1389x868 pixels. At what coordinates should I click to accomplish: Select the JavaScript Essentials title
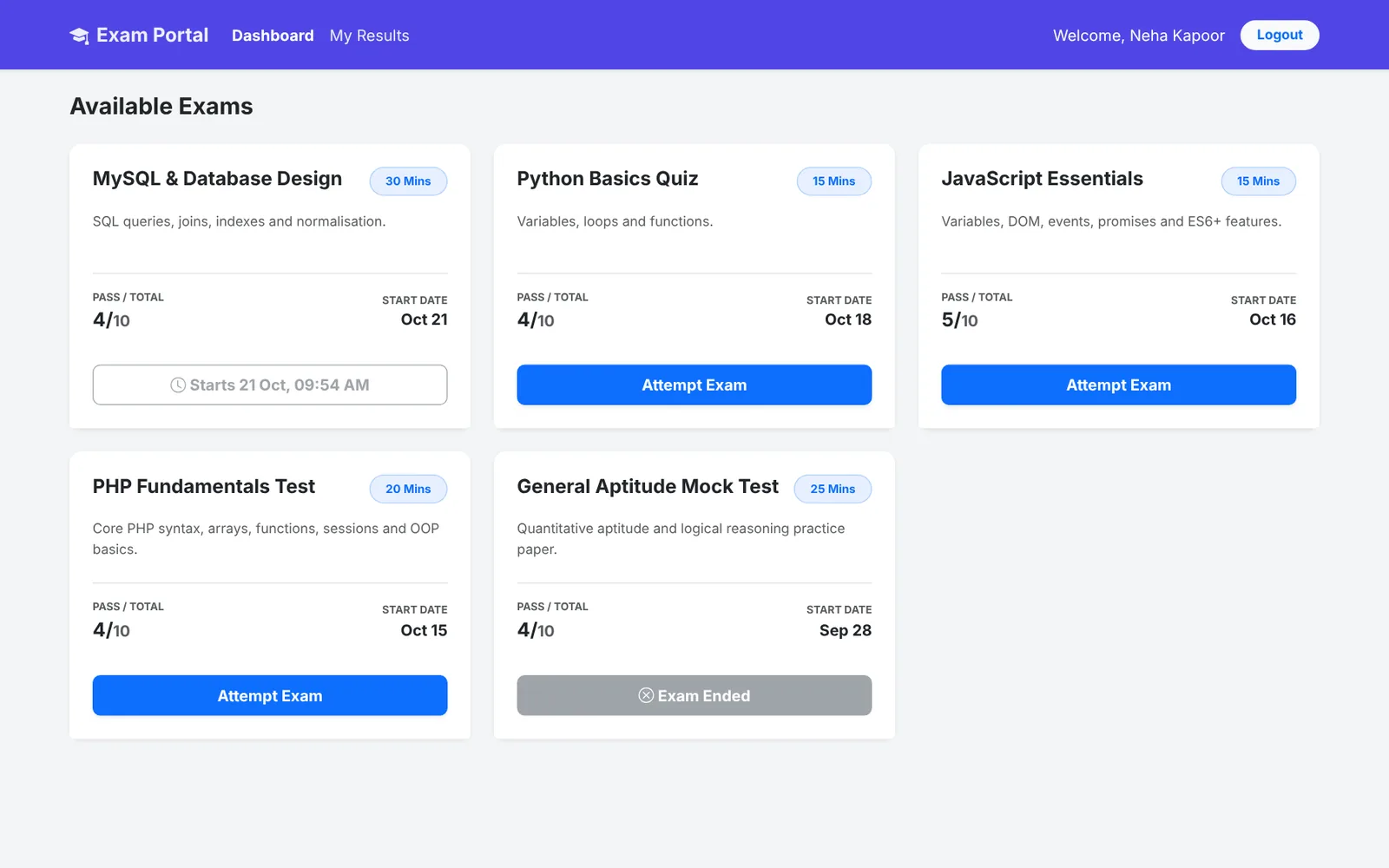pyautogui.click(x=1042, y=179)
